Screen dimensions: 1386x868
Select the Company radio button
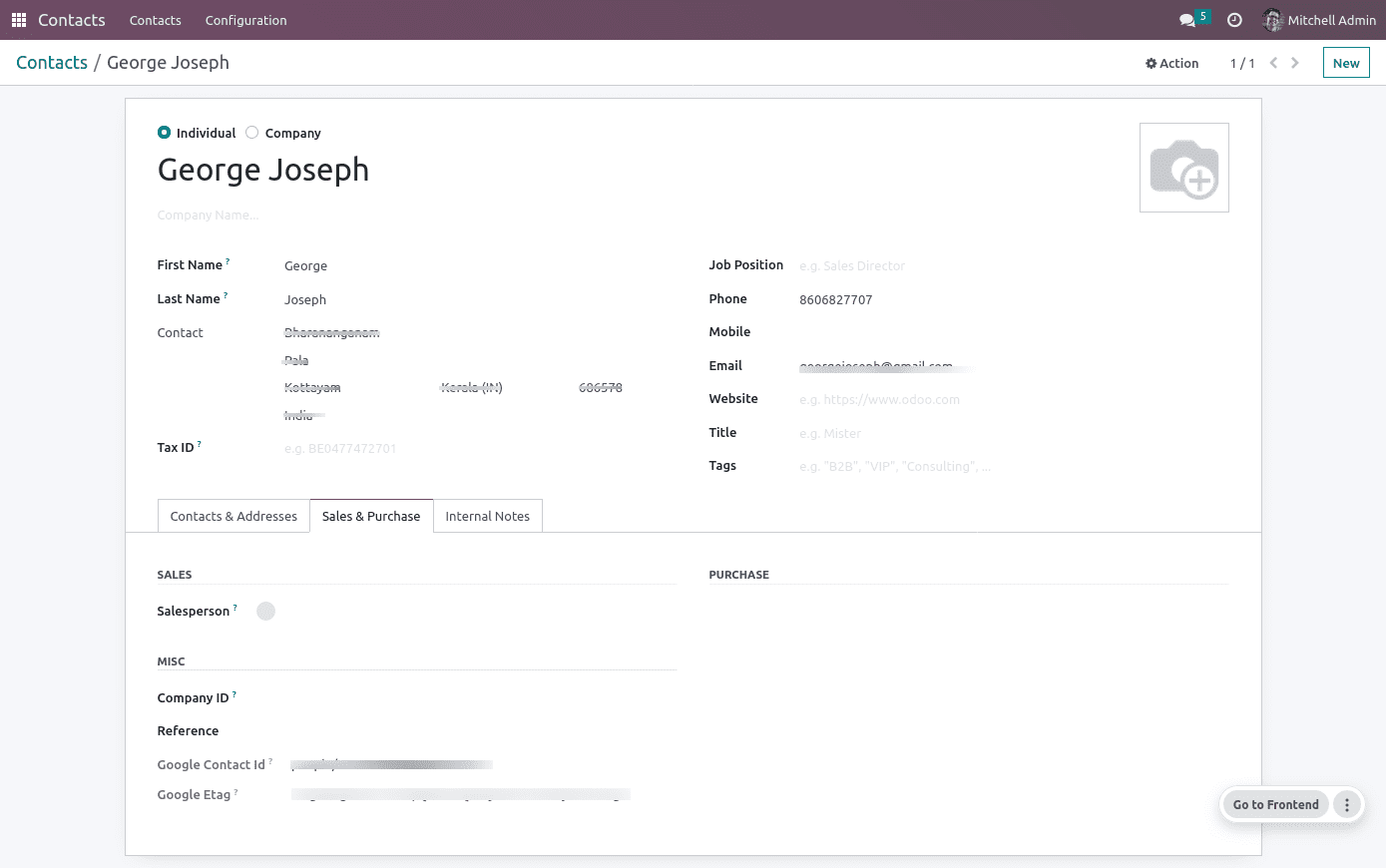coord(251,132)
